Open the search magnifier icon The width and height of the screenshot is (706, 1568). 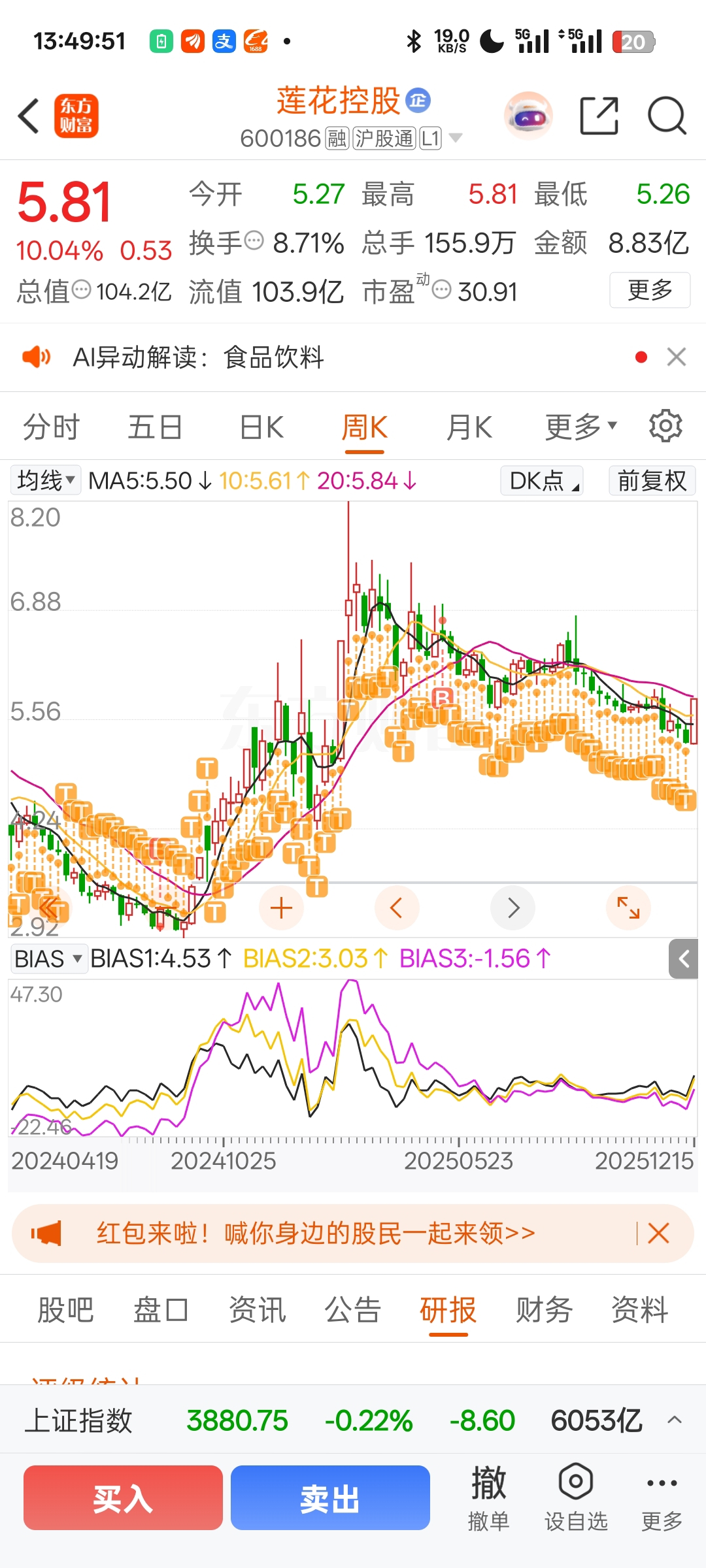click(x=667, y=116)
